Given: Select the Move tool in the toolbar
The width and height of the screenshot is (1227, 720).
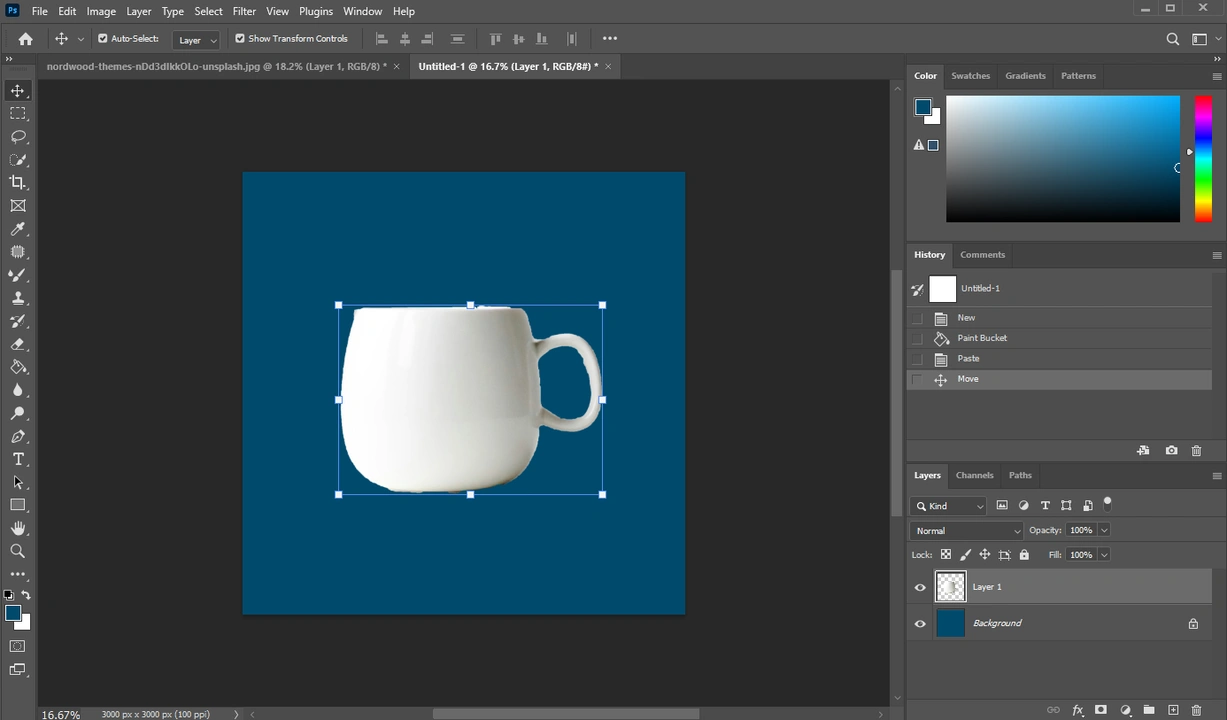Looking at the screenshot, I should pyautogui.click(x=18, y=91).
